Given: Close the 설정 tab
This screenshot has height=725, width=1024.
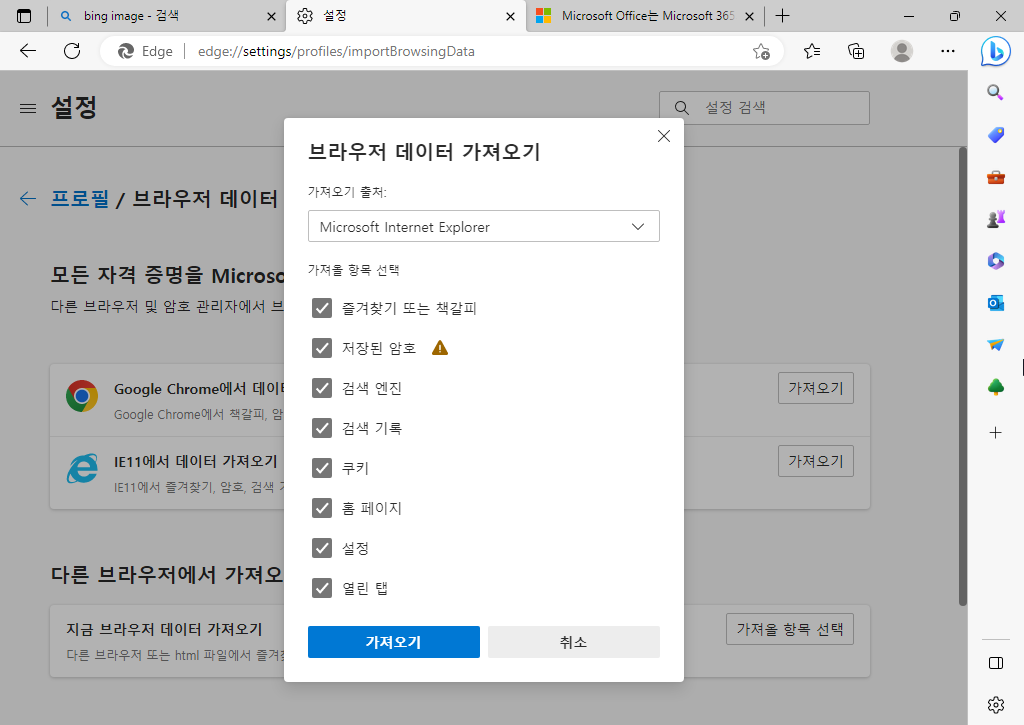Looking at the screenshot, I should tap(510, 16).
